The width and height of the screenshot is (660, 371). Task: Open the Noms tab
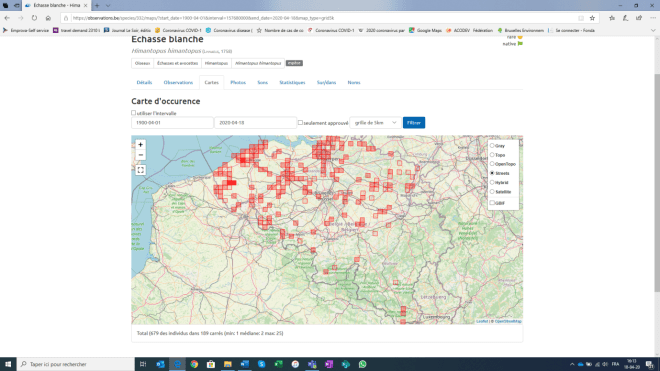tap(354, 83)
